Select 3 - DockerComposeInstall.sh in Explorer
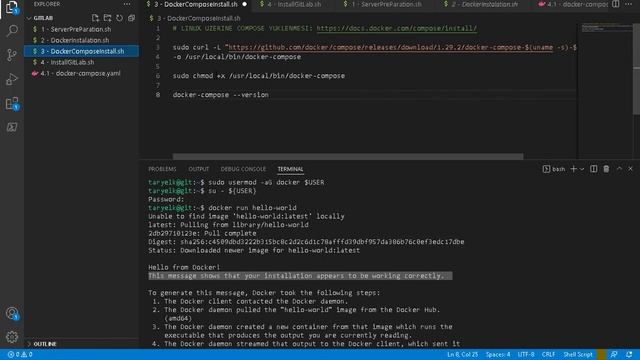Image resolution: width=640 pixels, height=360 pixels. pyautogui.click(x=81, y=51)
